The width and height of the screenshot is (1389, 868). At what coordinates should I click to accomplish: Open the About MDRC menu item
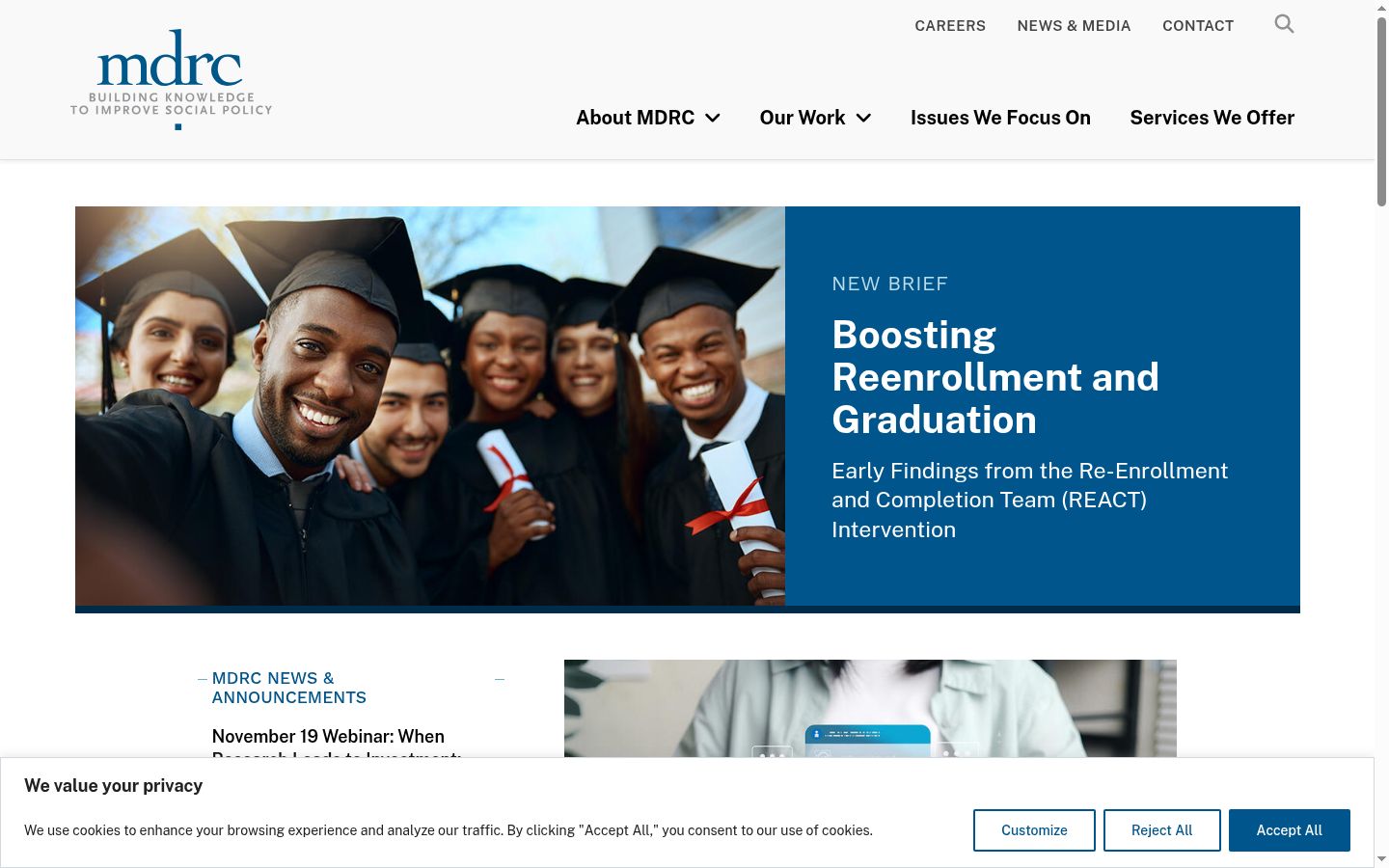point(635,118)
